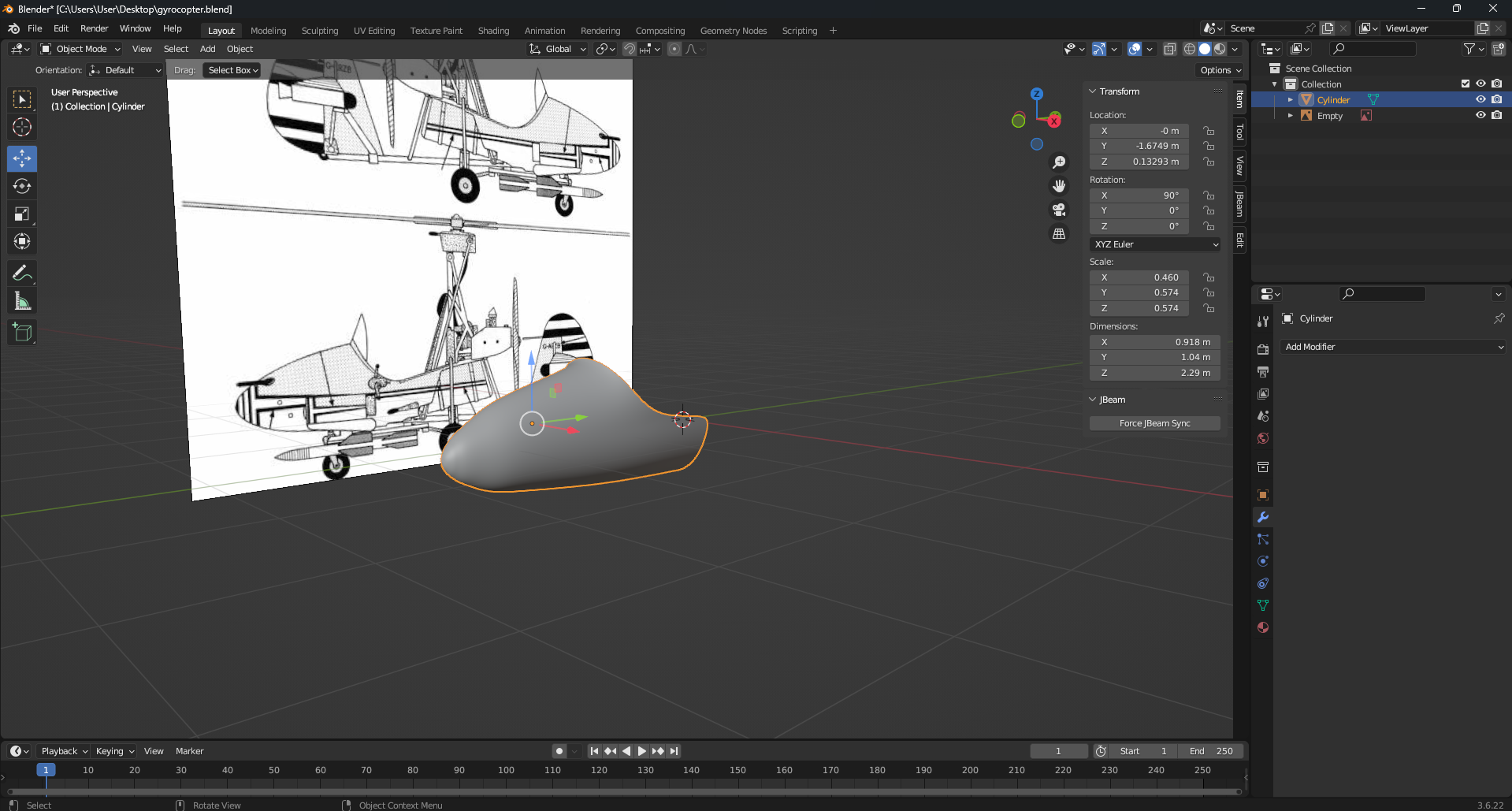Select the Move tool in the toolbar
This screenshot has height=811, width=1512.
pyautogui.click(x=22, y=158)
